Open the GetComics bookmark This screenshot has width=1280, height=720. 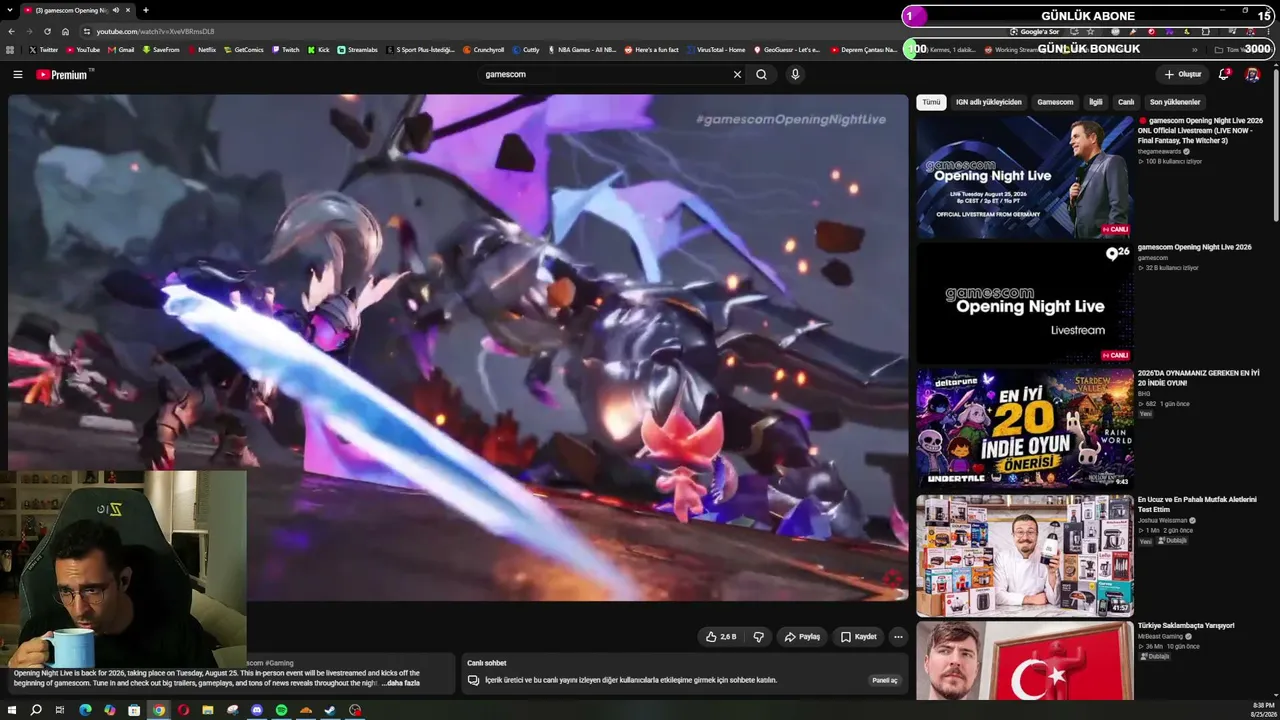pos(243,50)
